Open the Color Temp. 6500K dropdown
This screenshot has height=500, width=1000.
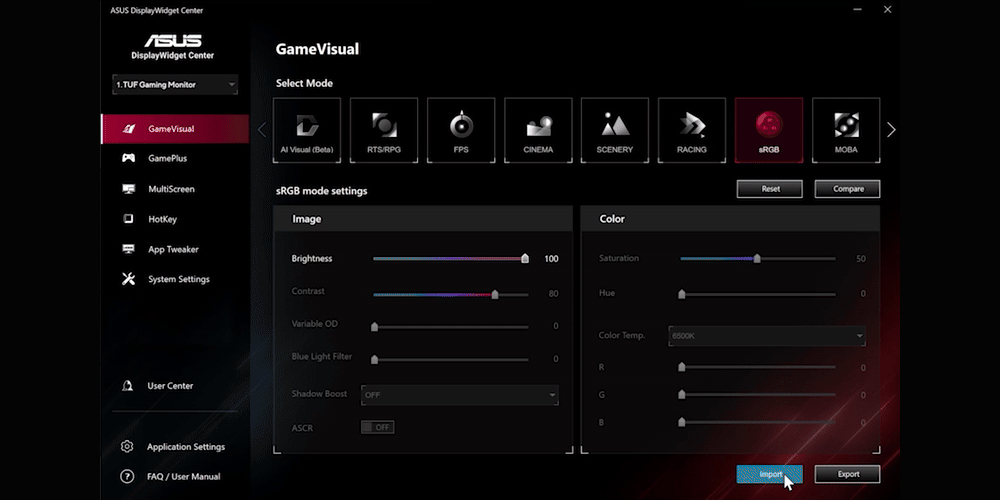pos(767,336)
